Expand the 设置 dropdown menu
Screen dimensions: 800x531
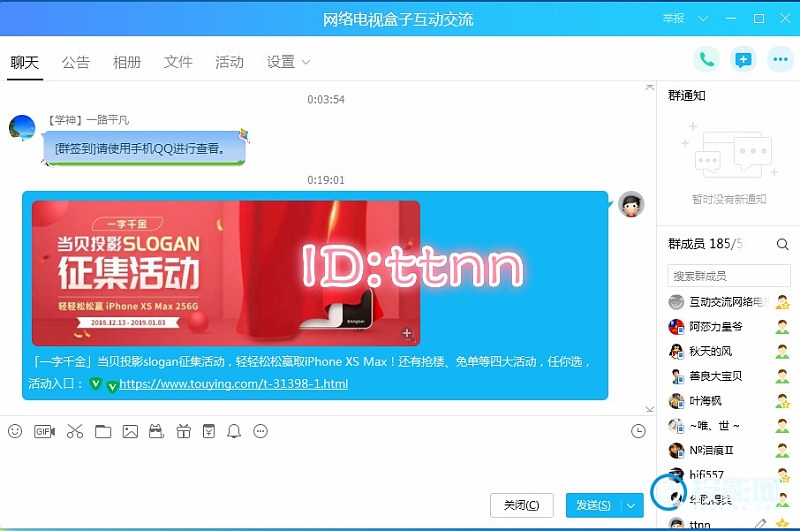click(x=288, y=62)
